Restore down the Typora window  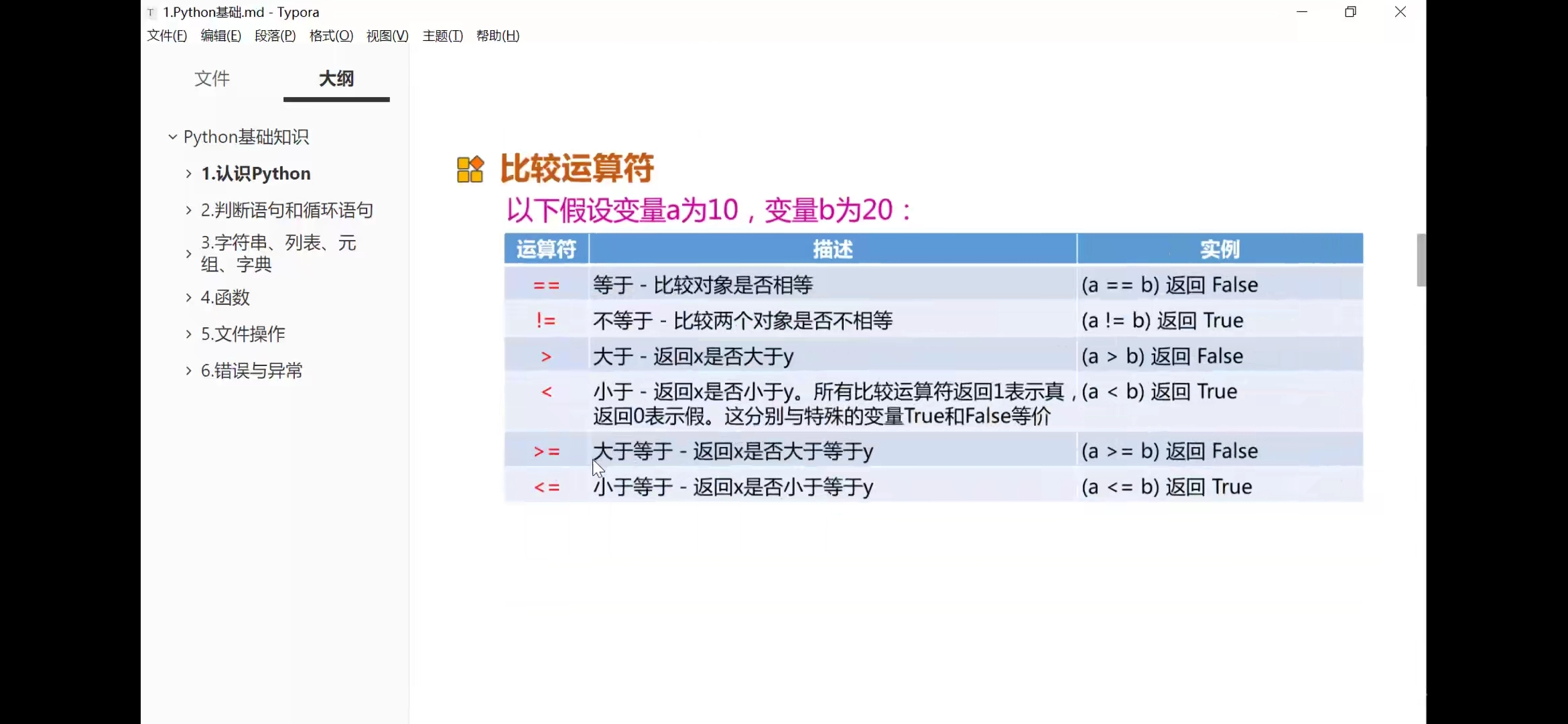1350,12
